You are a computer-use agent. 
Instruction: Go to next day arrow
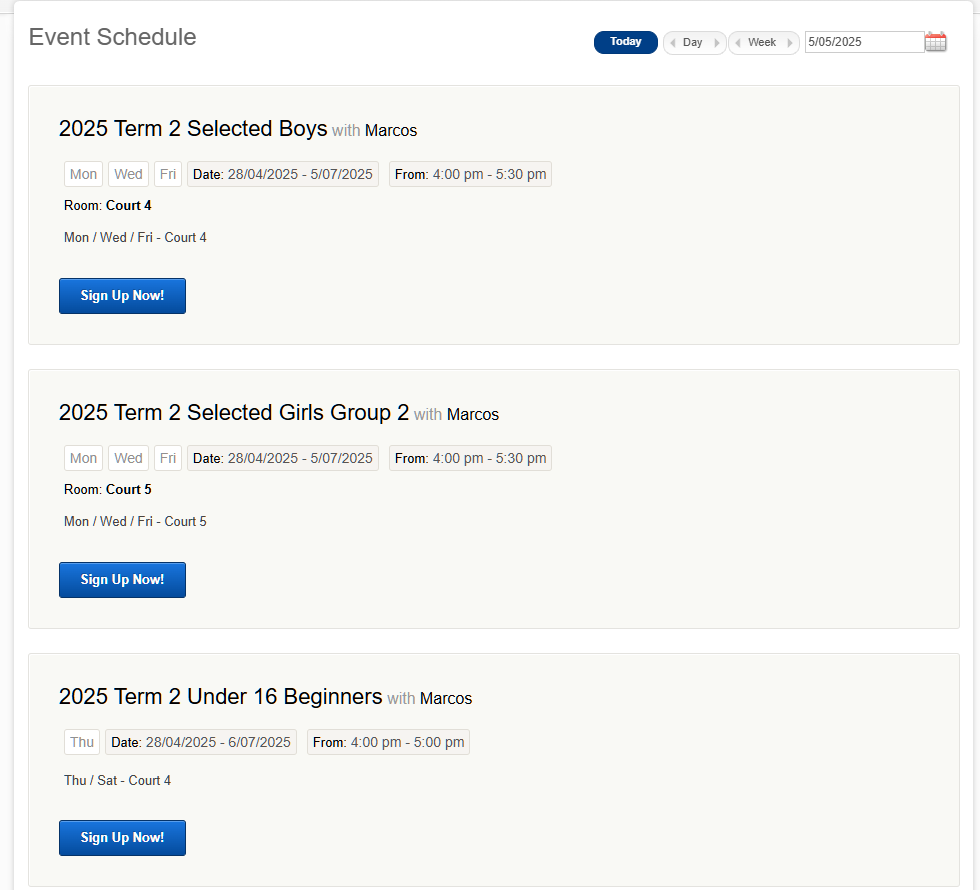click(716, 42)
